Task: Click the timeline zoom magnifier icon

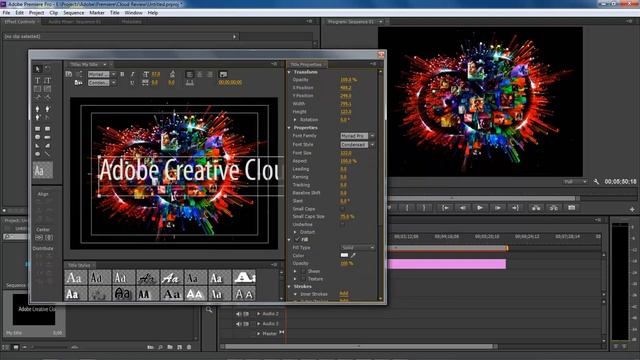Action: pos(209,310)
